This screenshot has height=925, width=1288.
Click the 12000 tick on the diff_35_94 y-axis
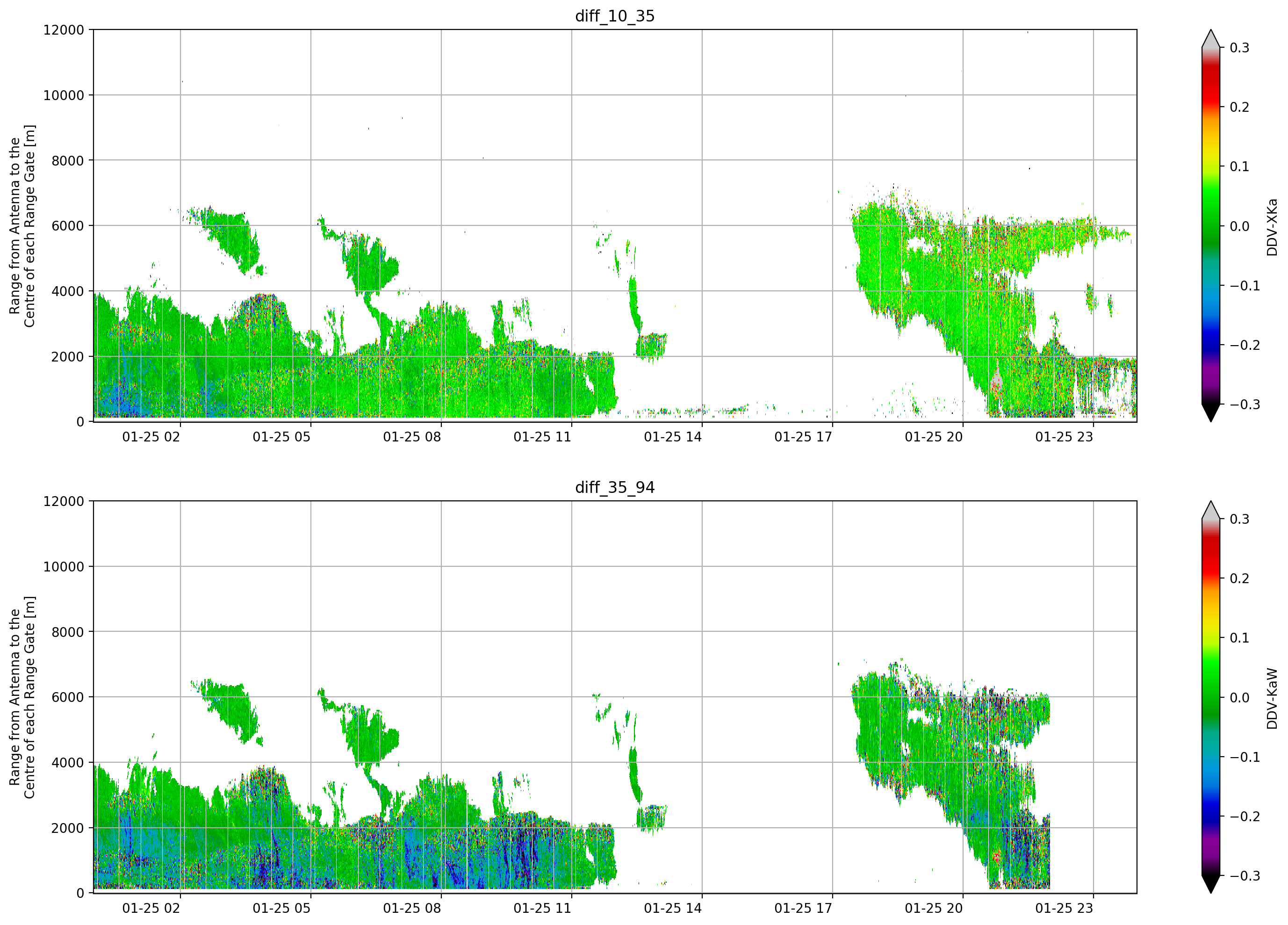pos(64,501)
